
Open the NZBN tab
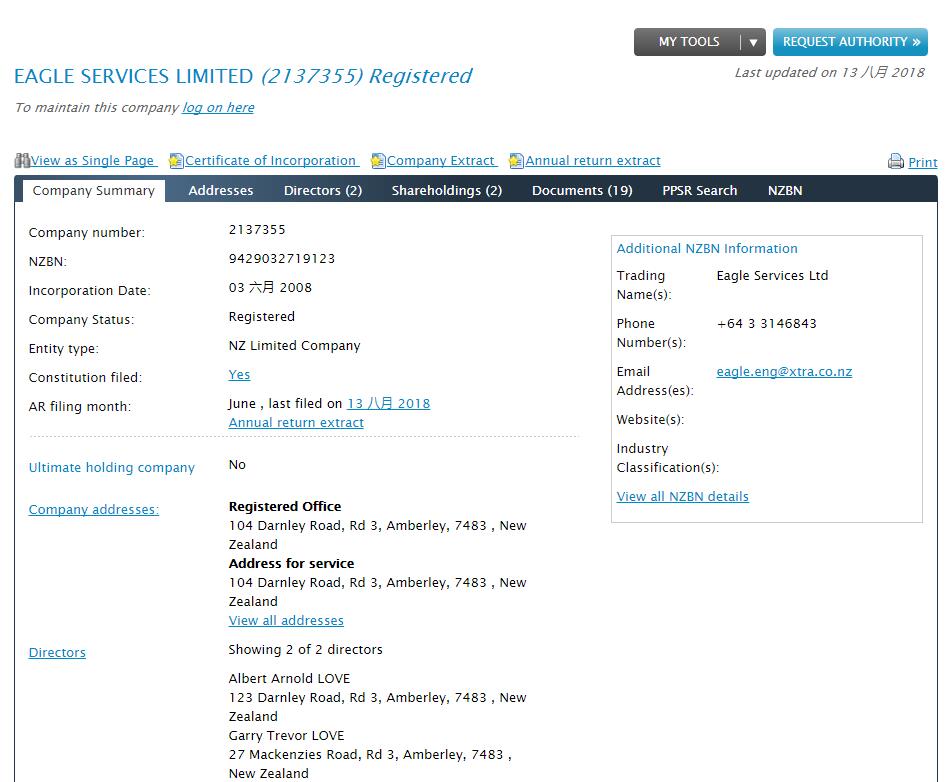(x=785, y=190)
